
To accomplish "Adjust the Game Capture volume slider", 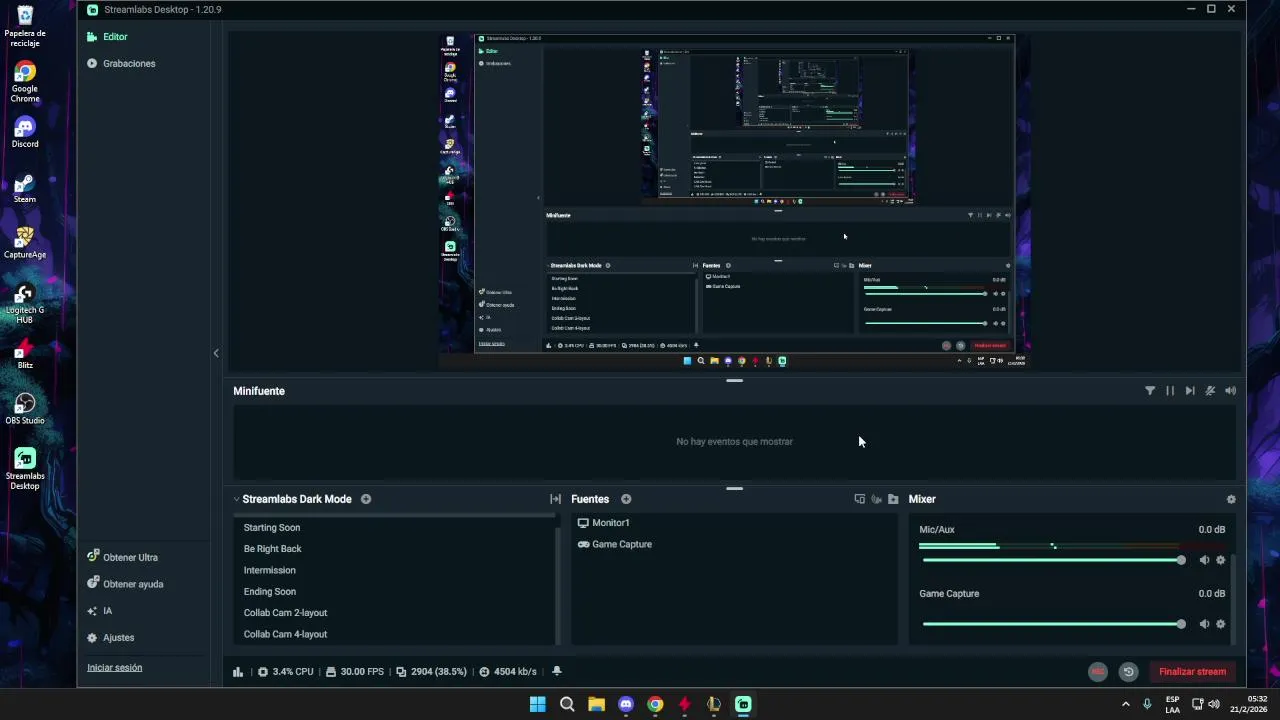I will 1053,624.
